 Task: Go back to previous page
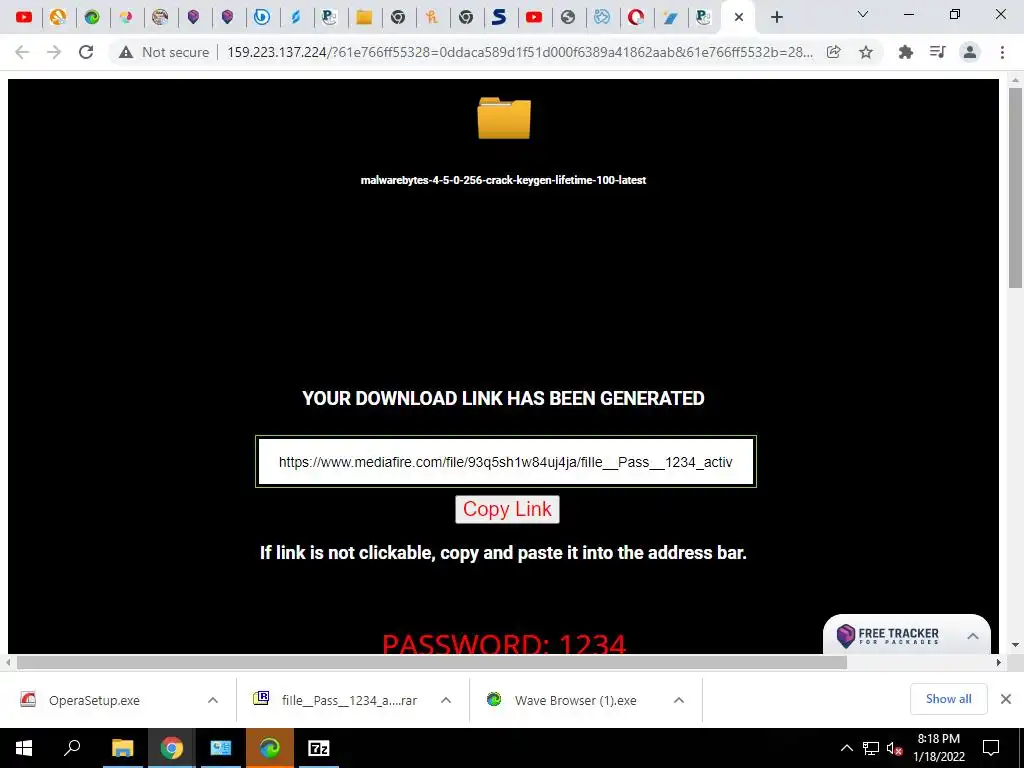coord(22,52)
